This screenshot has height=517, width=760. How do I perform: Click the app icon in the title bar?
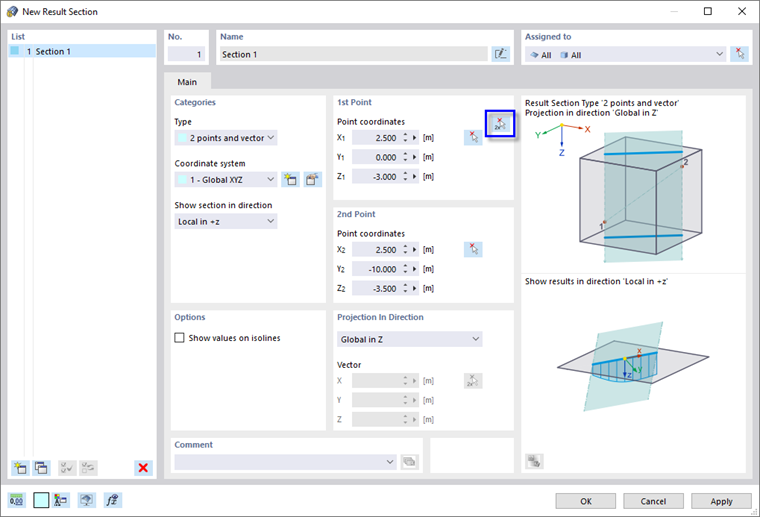pyautogui.click(x=12, y=12)
